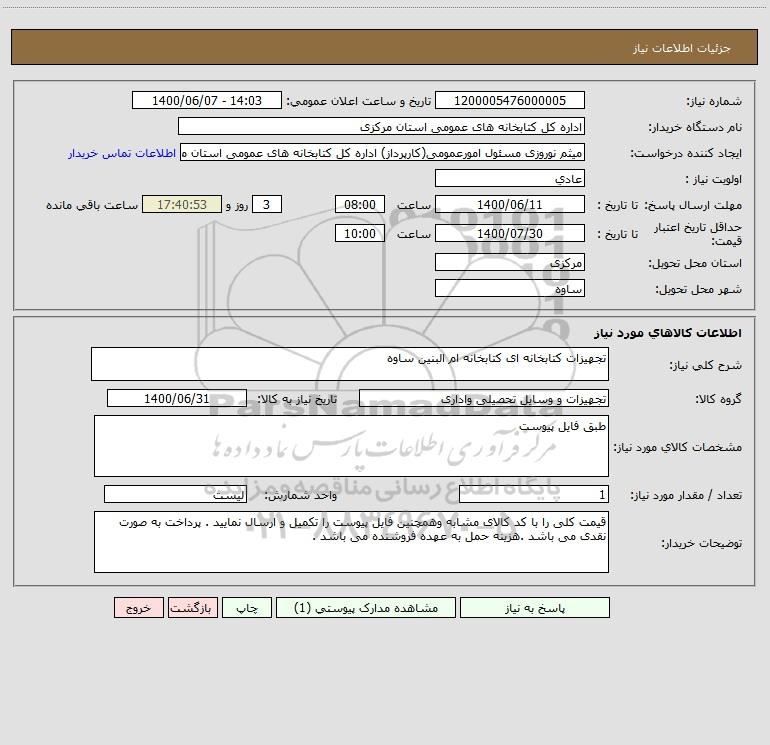Click the response time field 08:00
The width and height of the screenshot is (770, 745).
coord(359,204)
